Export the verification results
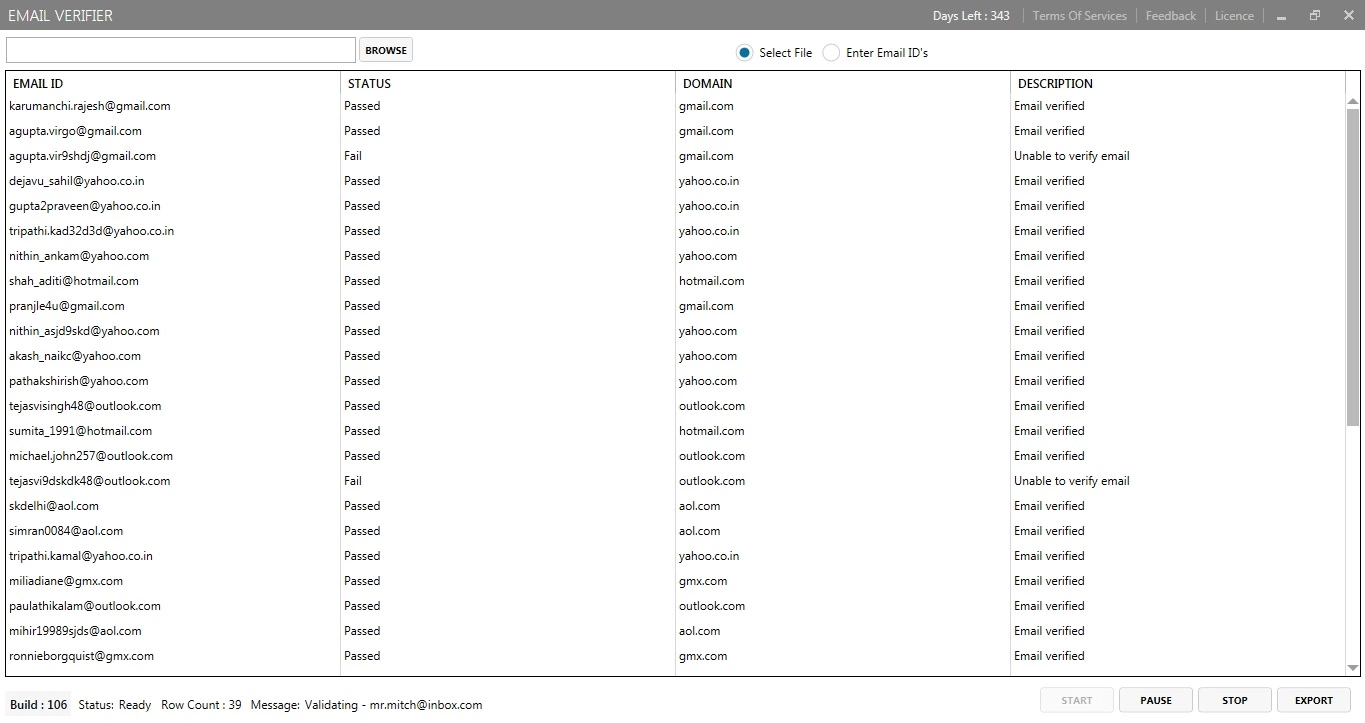The height and width of the screenshot is (723, 1365). (1313, 700)
